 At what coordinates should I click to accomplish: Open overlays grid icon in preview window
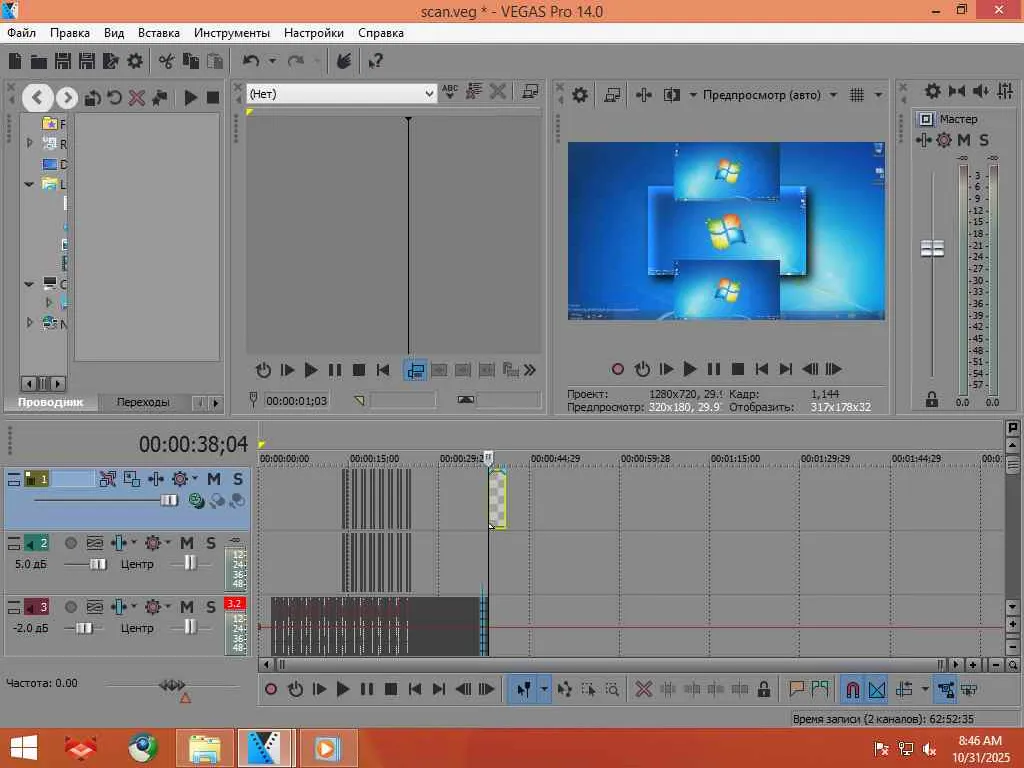(x=857, y=95)
